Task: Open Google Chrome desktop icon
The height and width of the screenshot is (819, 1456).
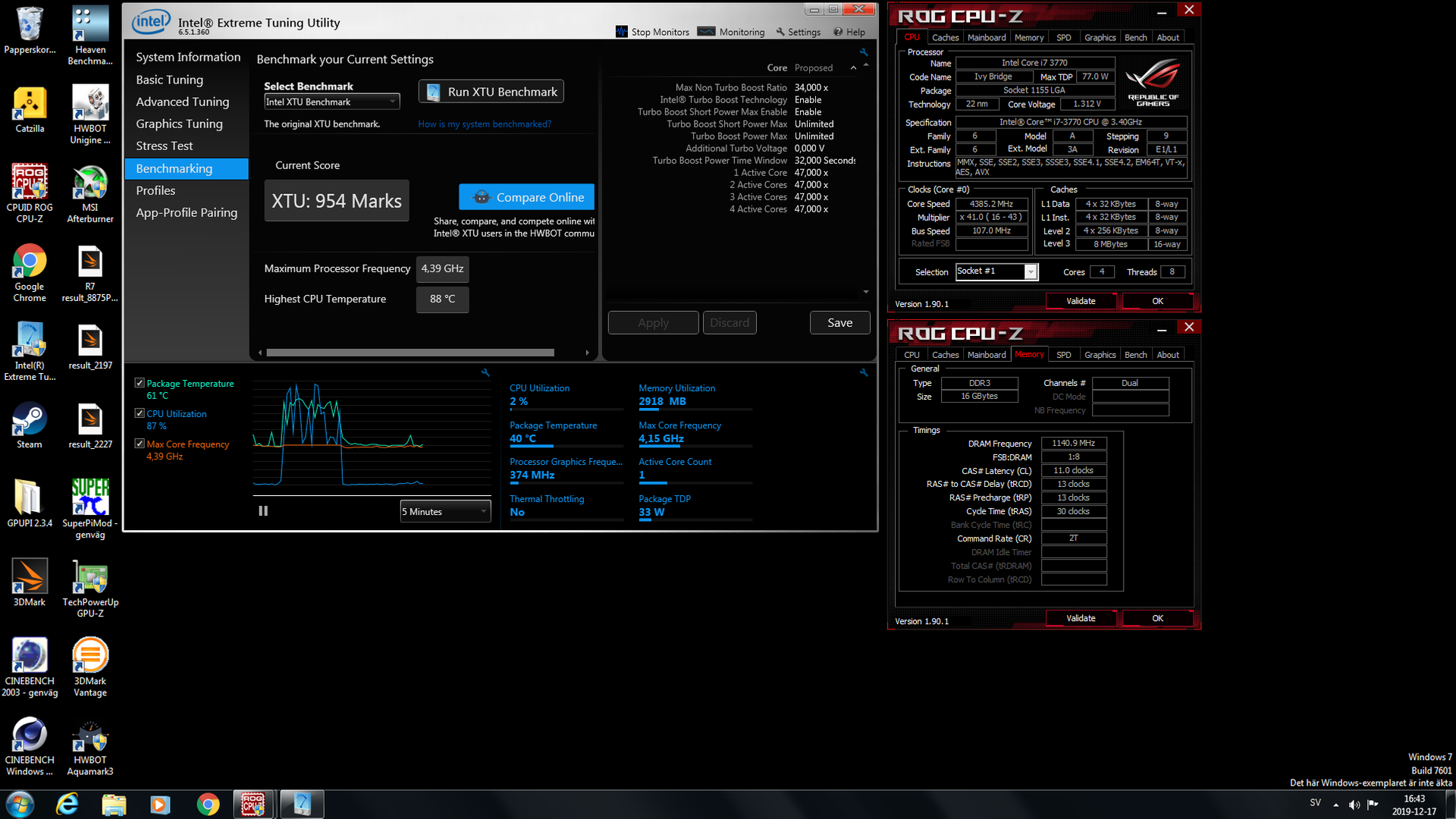Action: (x=30, y=273)
